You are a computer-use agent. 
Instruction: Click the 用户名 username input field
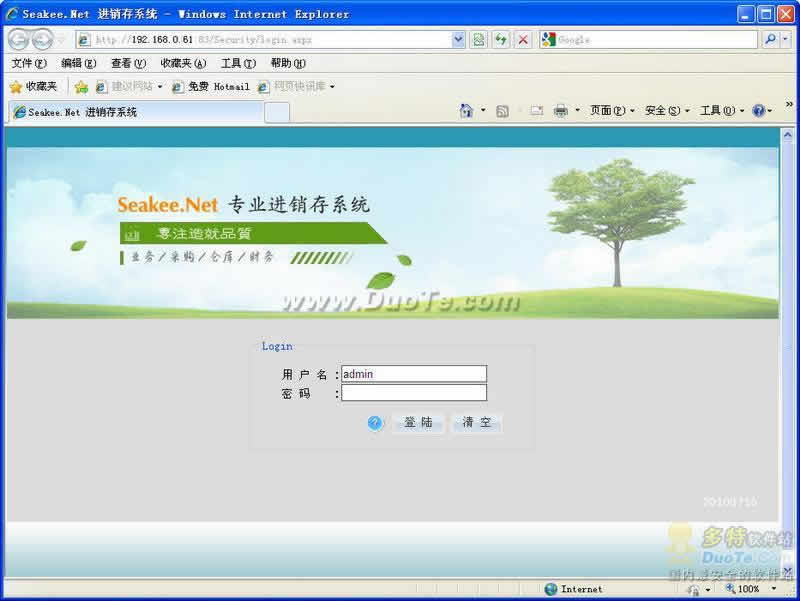(414, 374)
